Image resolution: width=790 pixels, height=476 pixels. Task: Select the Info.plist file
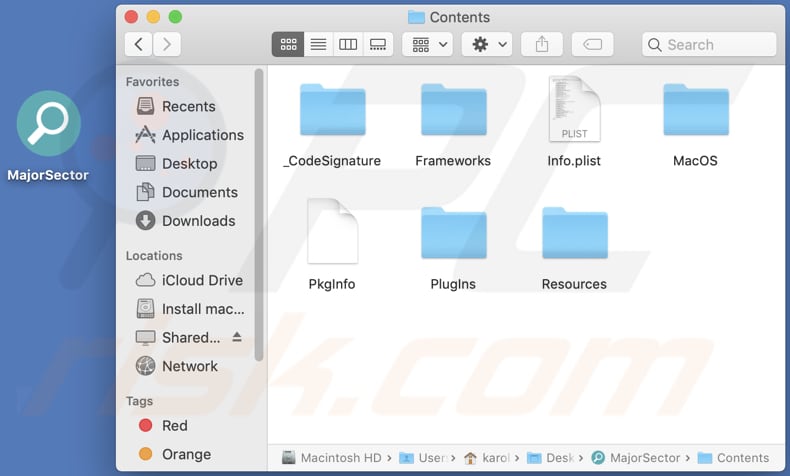(x=574, y=108)
